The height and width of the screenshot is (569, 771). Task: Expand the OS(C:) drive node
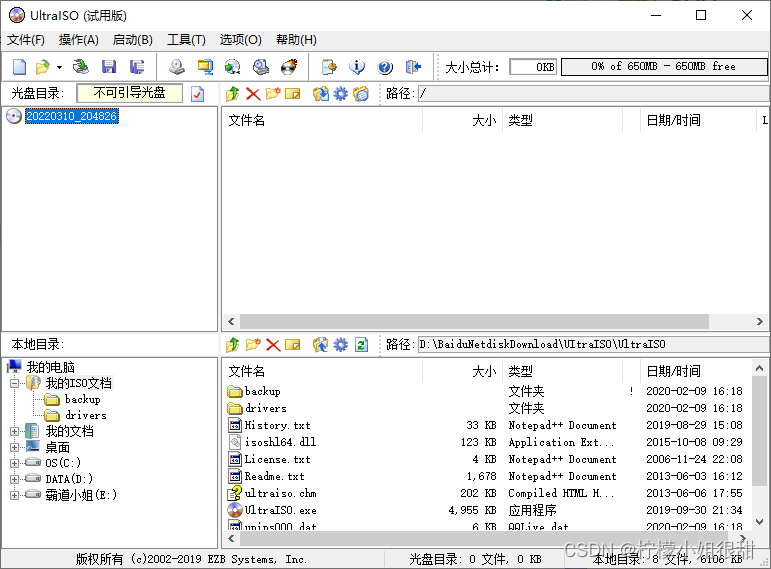pos(15,463)
